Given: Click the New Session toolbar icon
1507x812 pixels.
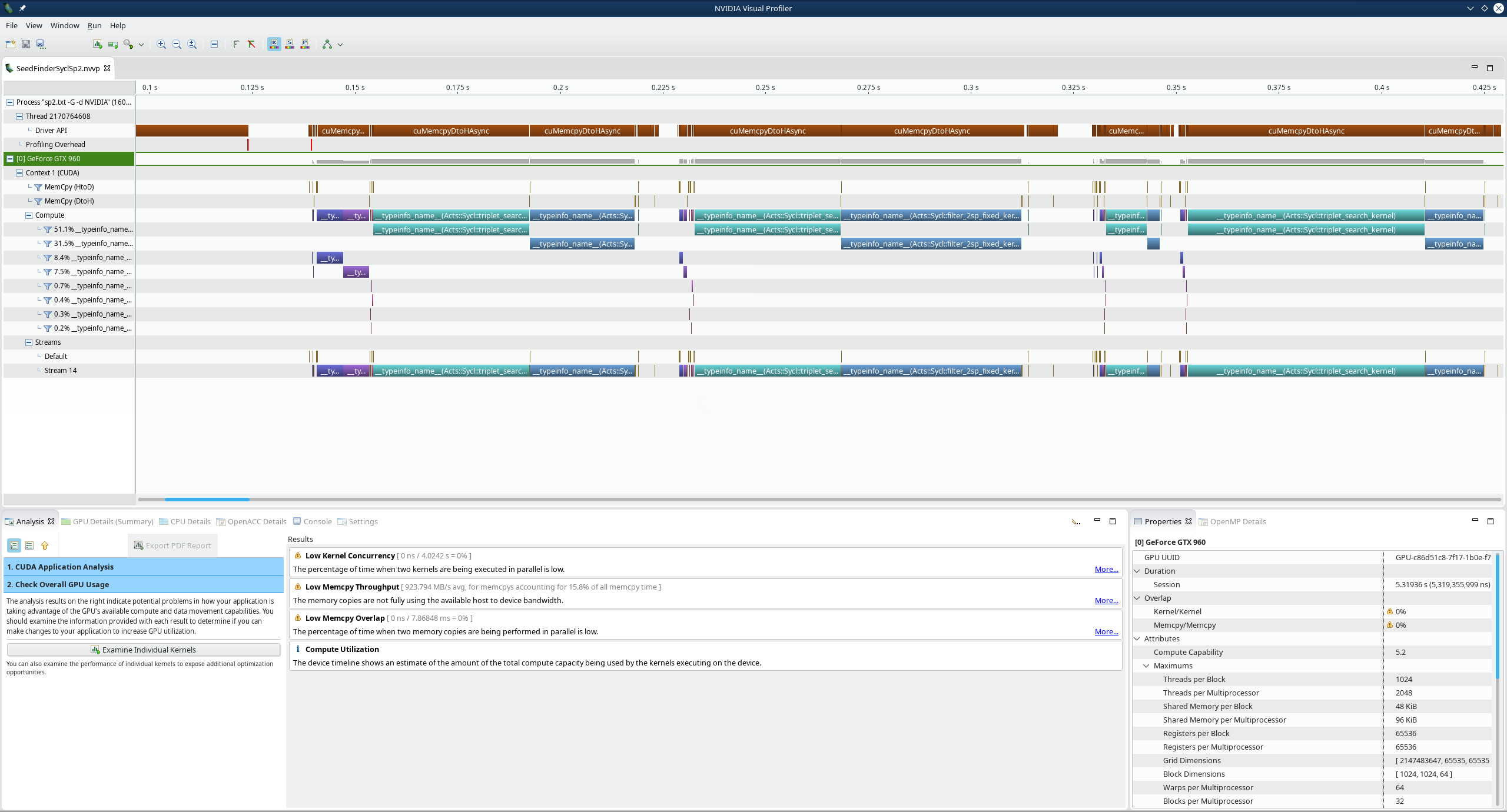Looking at the screenshot, I should 10,44.
